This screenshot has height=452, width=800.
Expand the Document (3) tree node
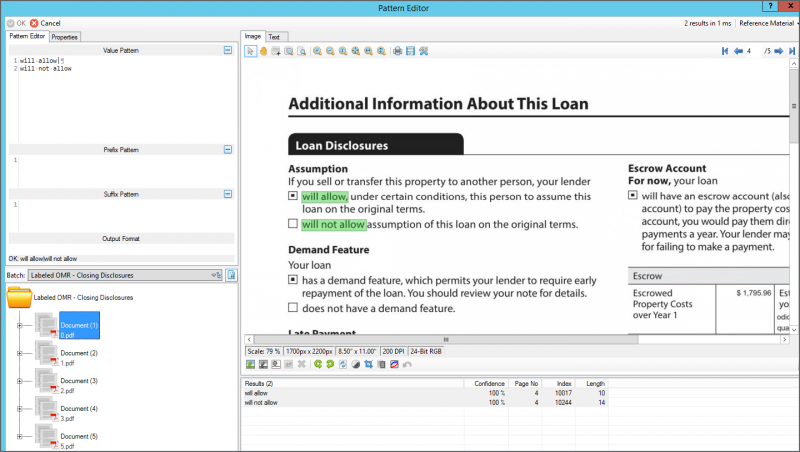(x=19, y=381)
